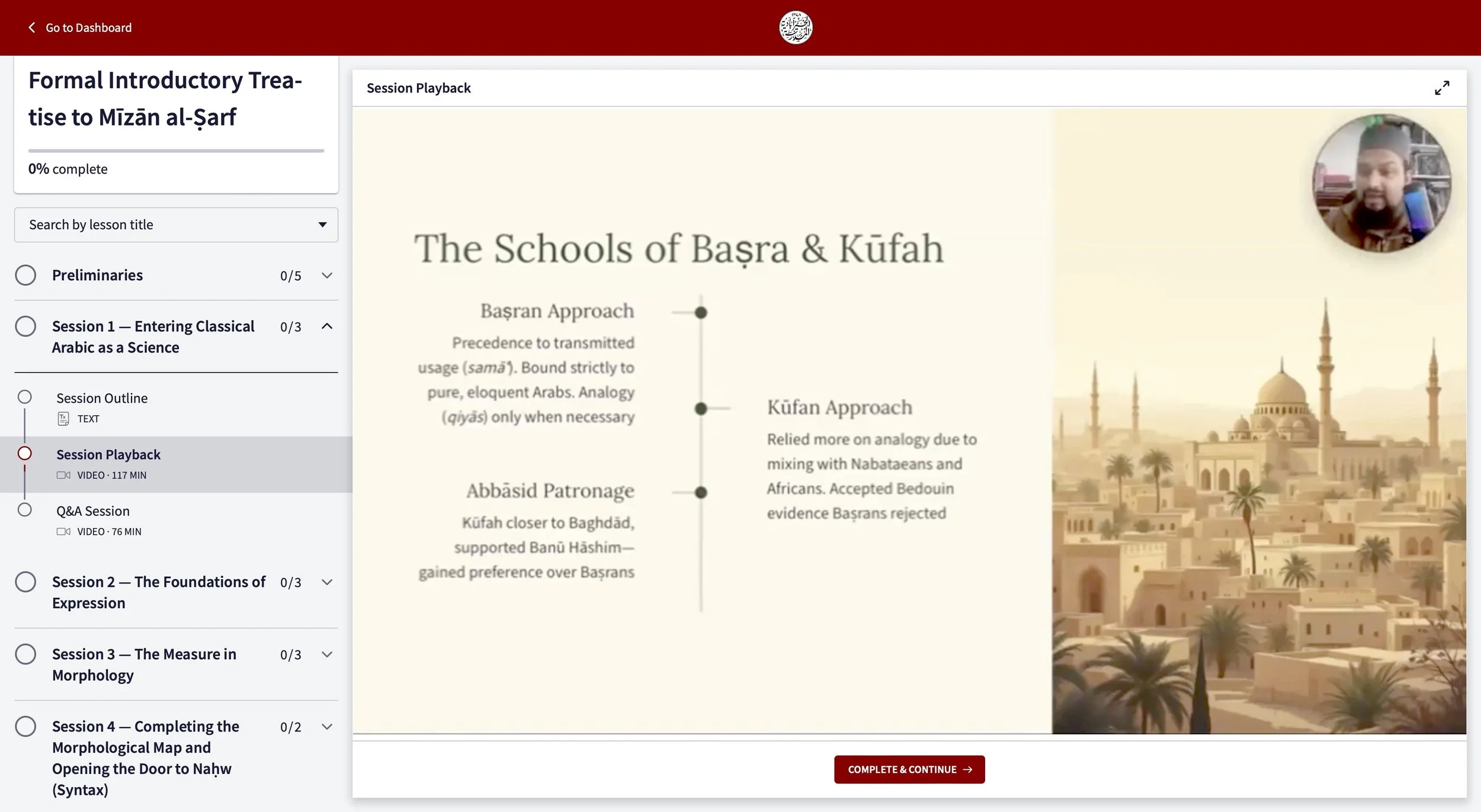Toggle the Q&A Session completion circle

click(24, 509)
